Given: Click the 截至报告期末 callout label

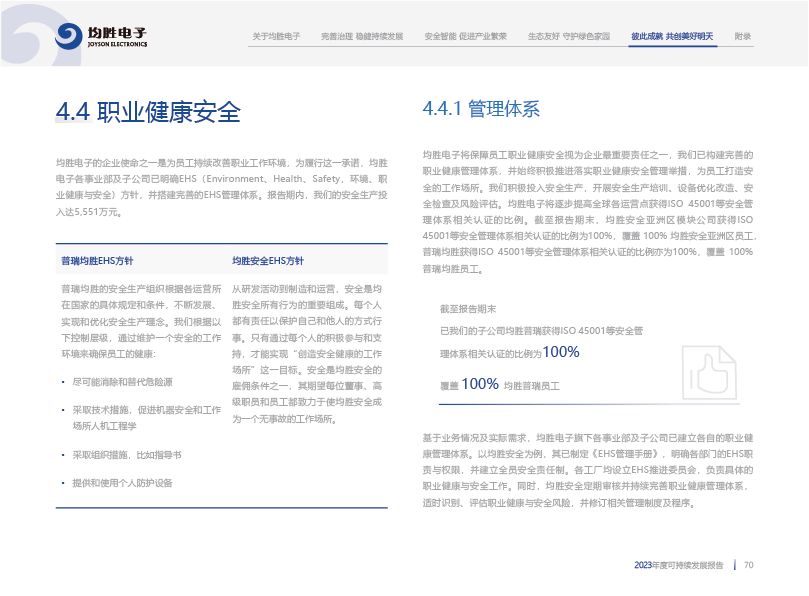Looking at the screenshot, I should click(467, 309).
